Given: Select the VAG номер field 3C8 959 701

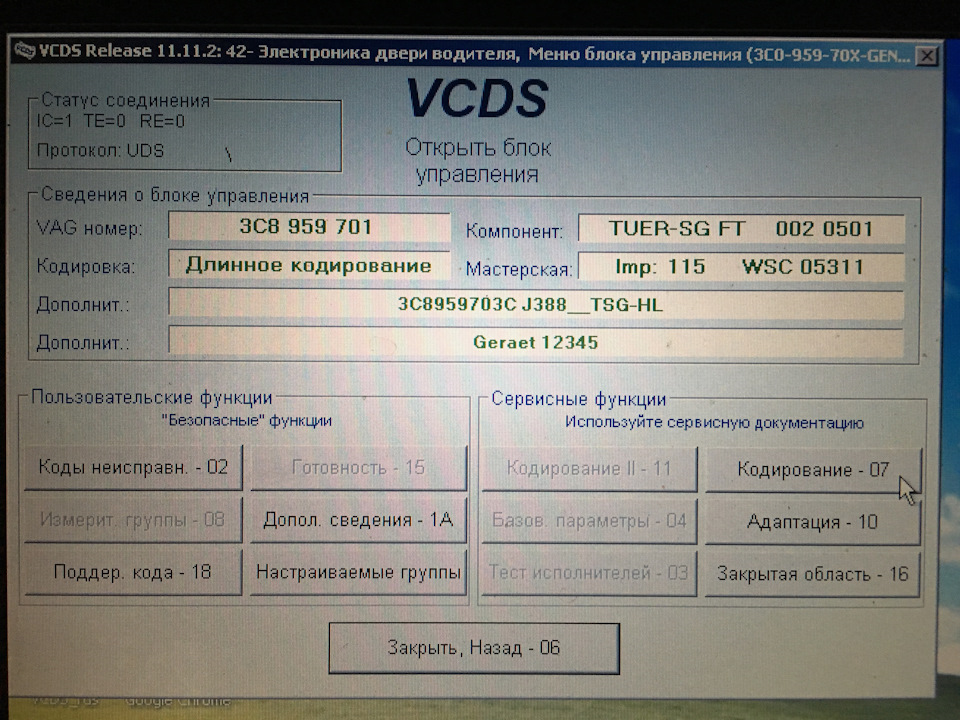Looking at the screenshot, I should [309, 227].
